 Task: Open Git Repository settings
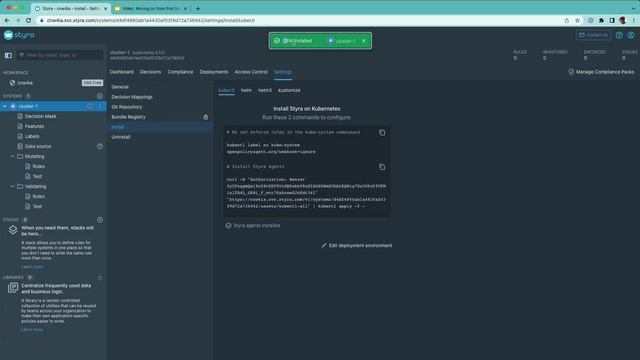click(x=127, y=107)
